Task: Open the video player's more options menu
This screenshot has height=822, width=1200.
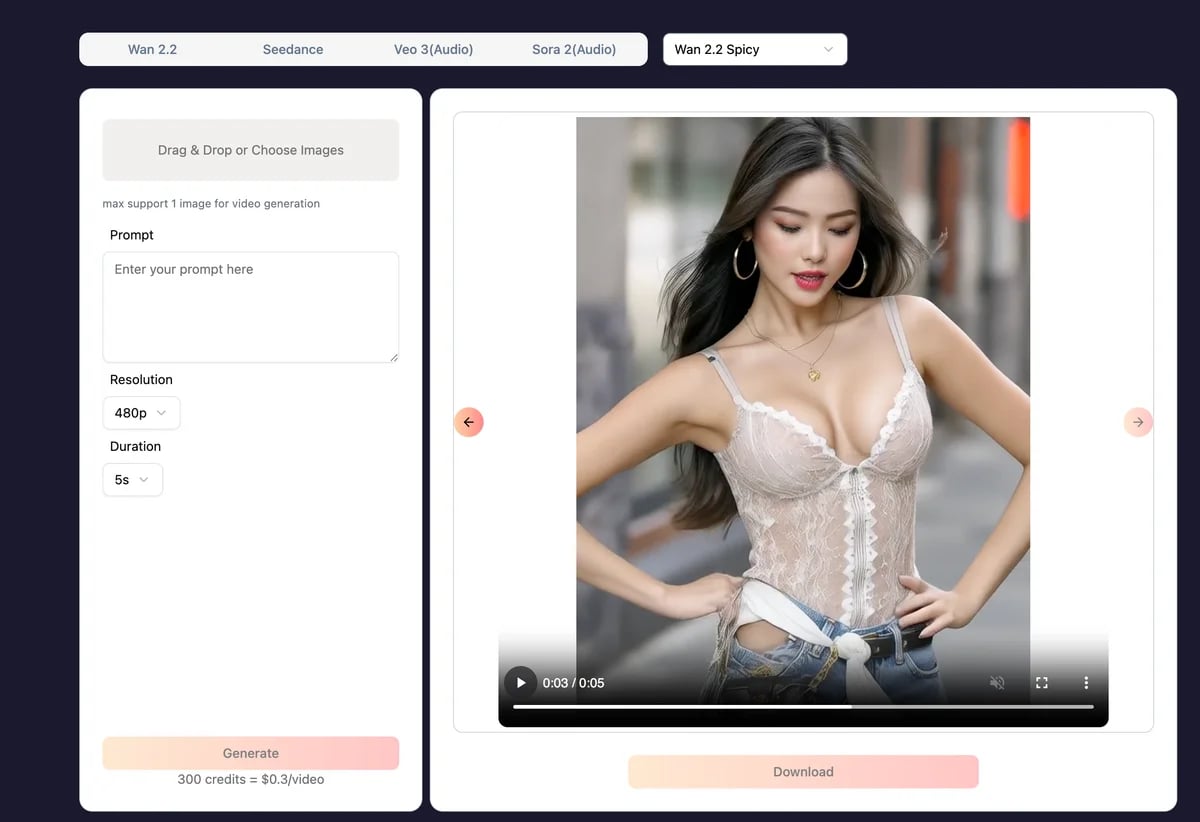Action: [1086, 682]
